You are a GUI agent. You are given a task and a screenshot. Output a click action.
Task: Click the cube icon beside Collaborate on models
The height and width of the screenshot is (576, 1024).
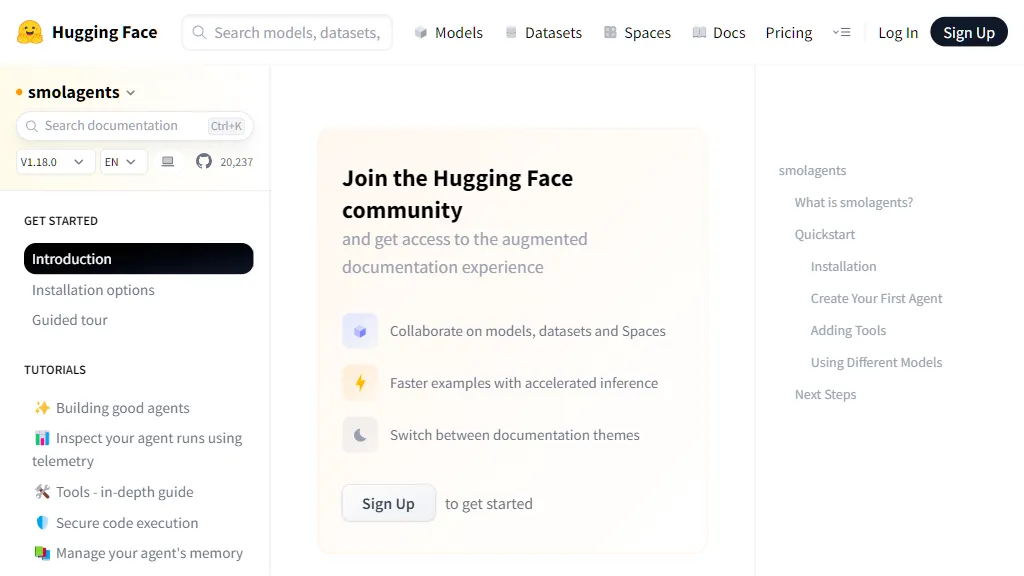point(360,331)
